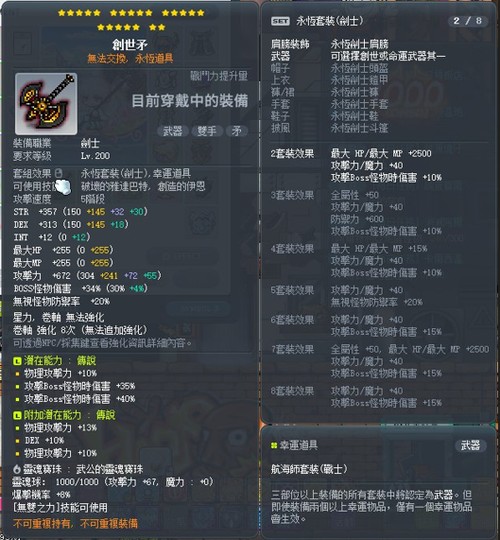
Task: Select the 雙手 tag
Action: click(x=207, y=131)
